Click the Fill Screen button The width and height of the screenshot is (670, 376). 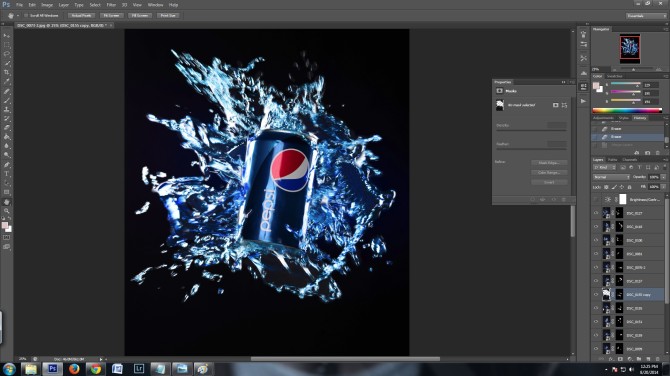140,15
